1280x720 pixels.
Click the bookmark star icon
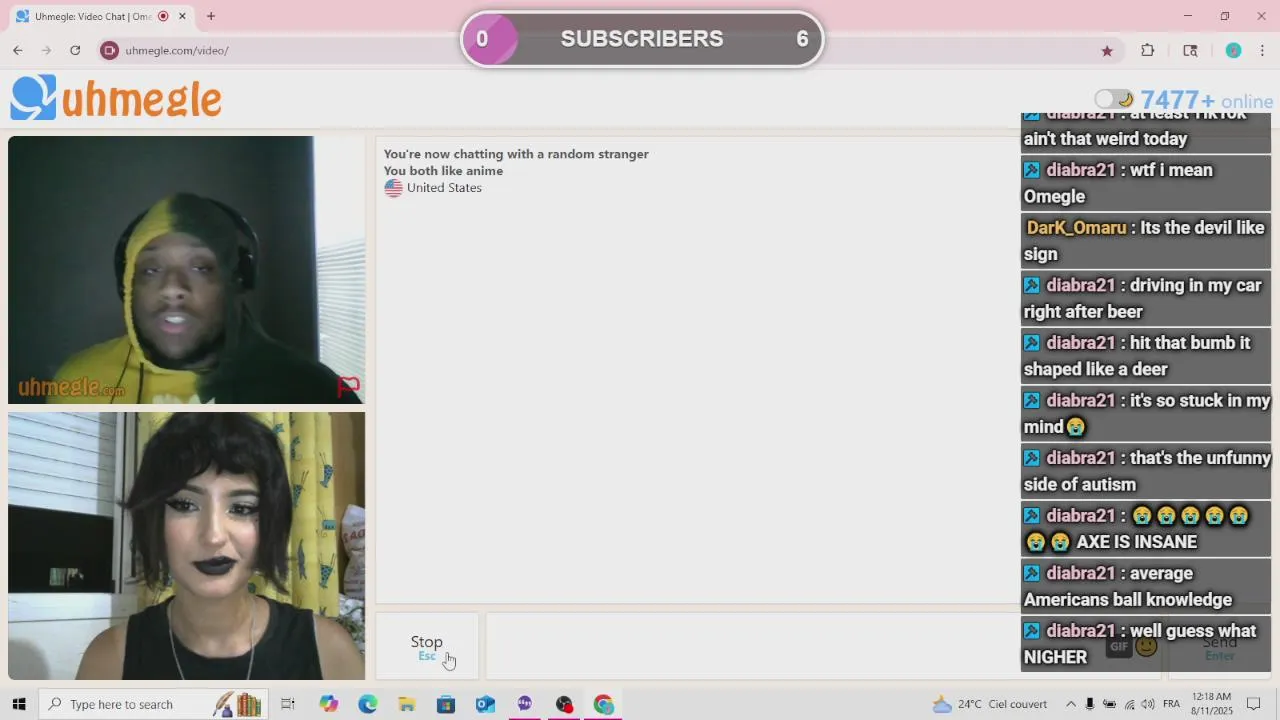point(1107,50)
